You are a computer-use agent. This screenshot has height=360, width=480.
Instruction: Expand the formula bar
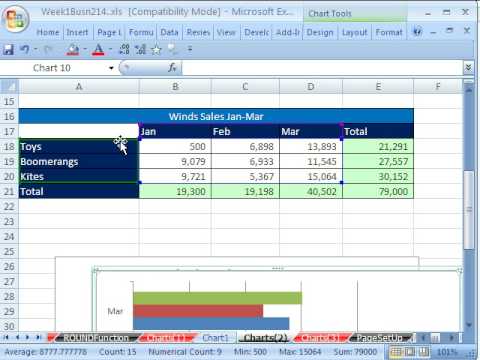click(x=468, y=68)
